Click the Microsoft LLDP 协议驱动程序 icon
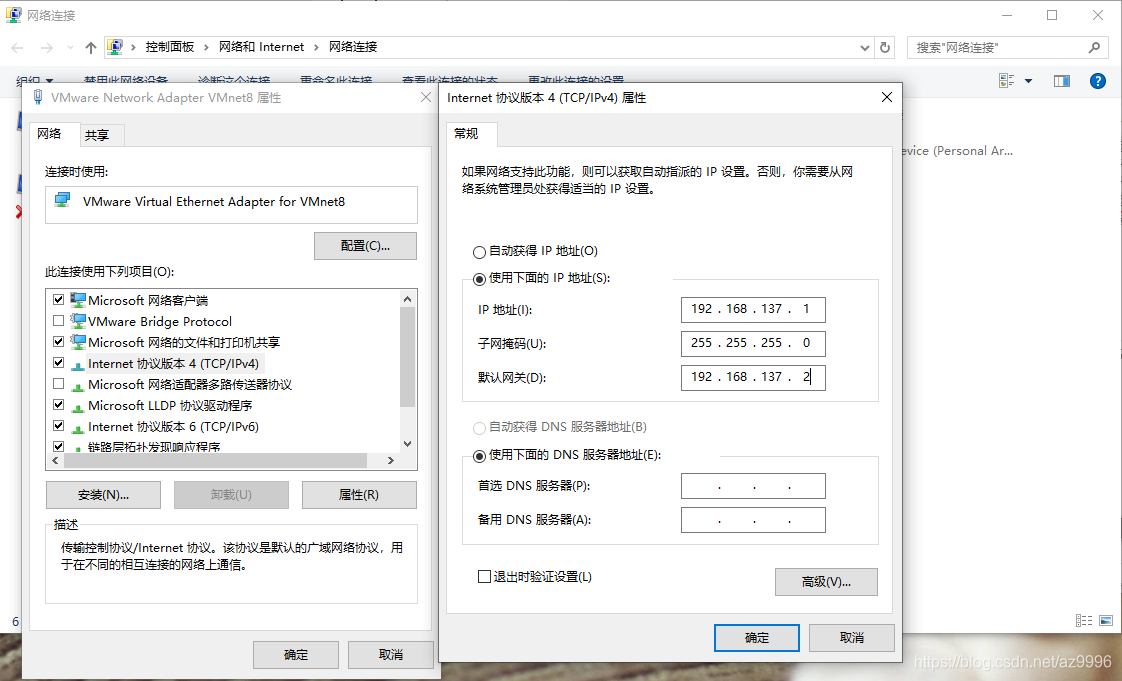This screenshot has width=1122, height=681. pyautogui.click(x=78, y=407)
